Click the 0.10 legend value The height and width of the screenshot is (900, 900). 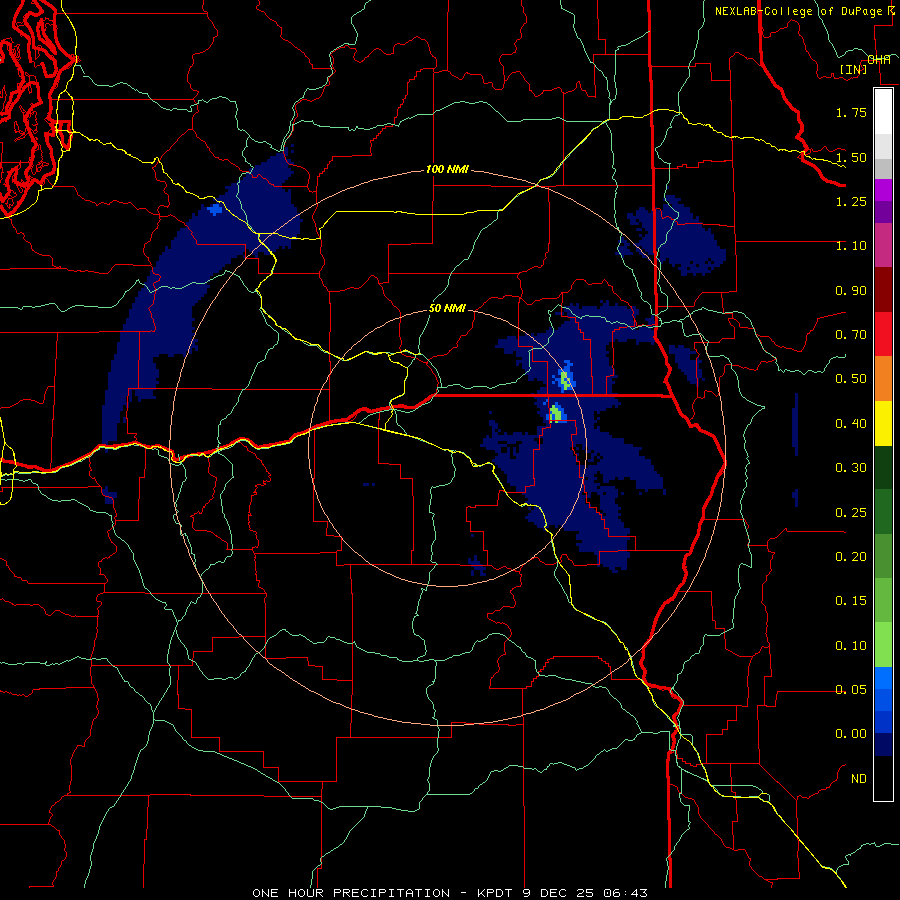click(851, 646)
